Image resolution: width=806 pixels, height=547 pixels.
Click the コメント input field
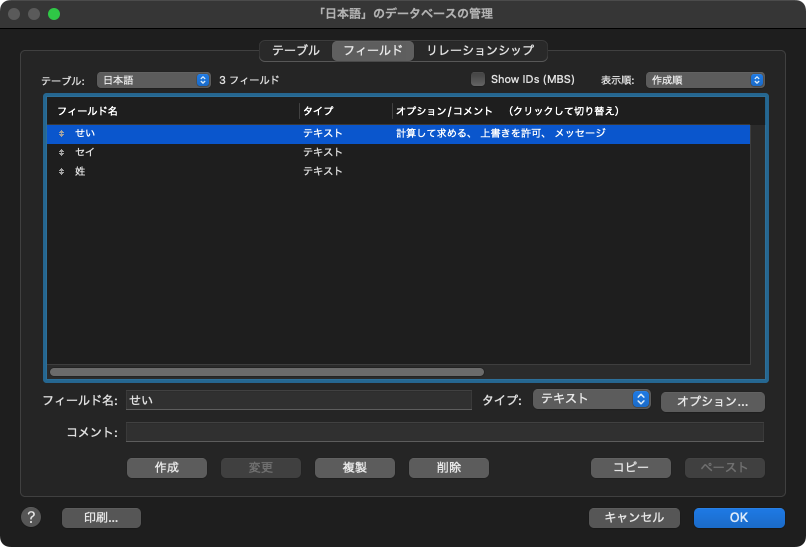click(445, 432)
